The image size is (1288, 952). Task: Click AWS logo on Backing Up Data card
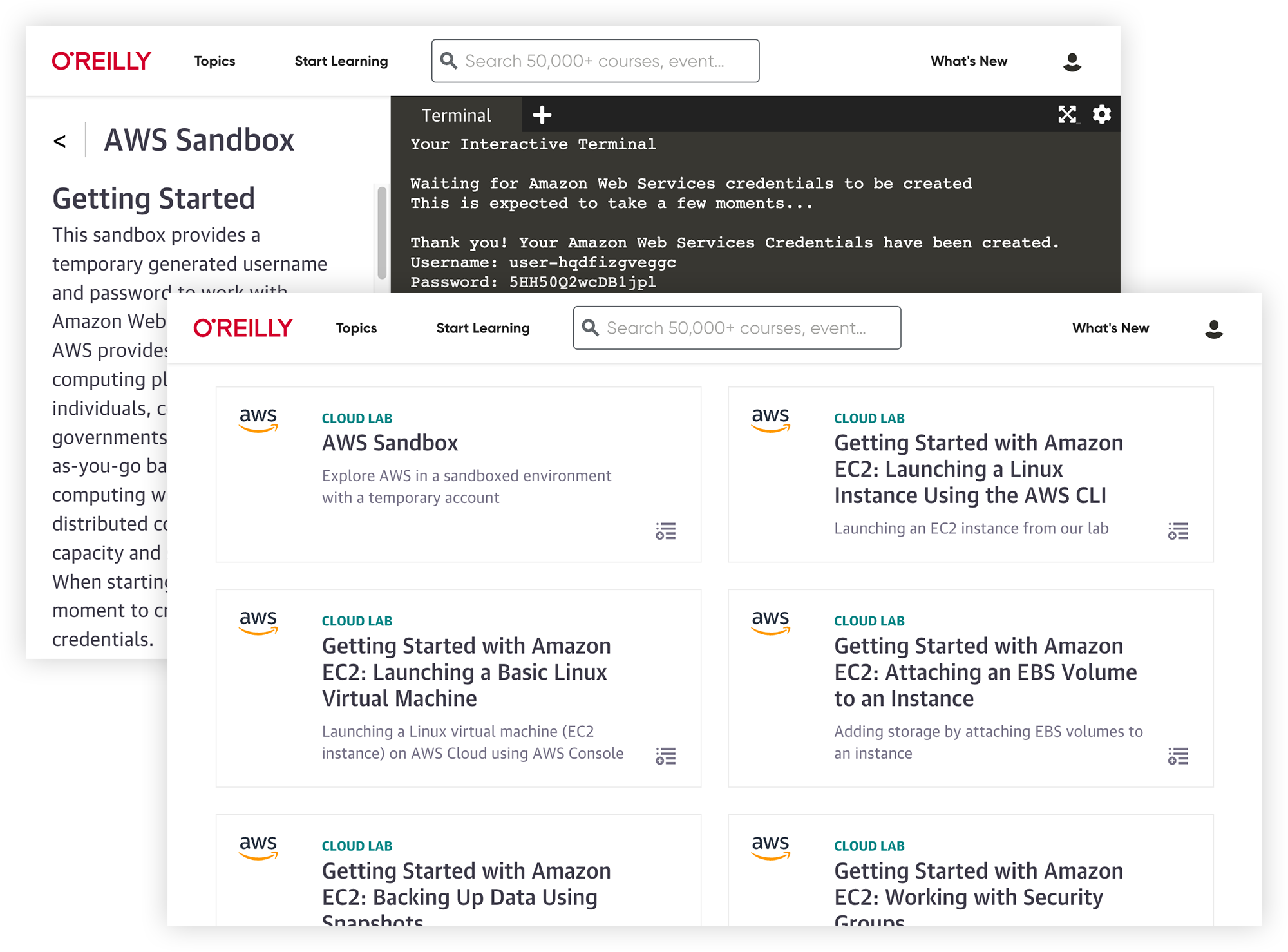click(x=258, y=847)
